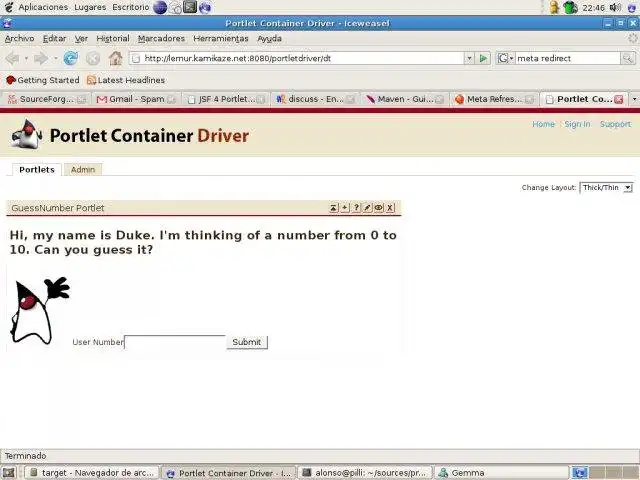Launch the terminal icon in top panel
640x480 pixels.
[x=190, y=7]
